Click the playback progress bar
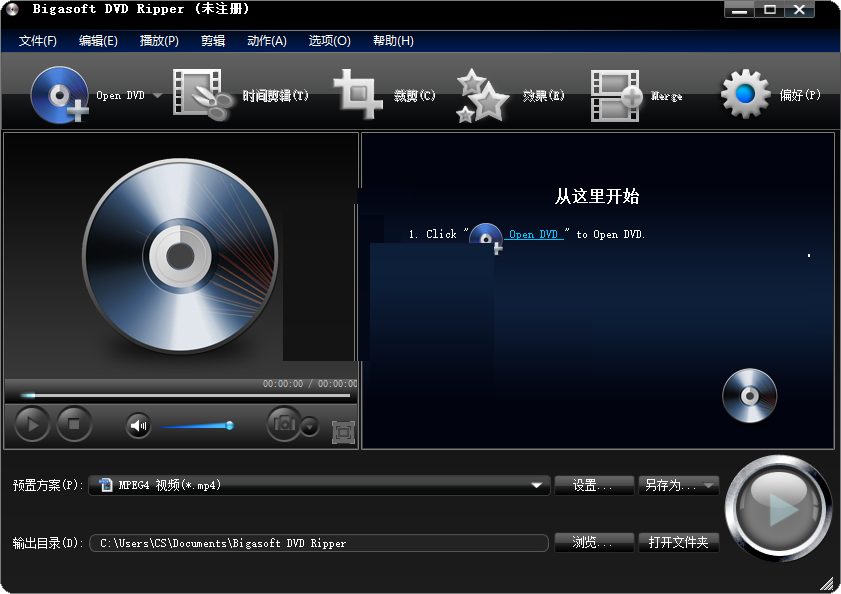841x594 pixels. click(x=185, y=395)
